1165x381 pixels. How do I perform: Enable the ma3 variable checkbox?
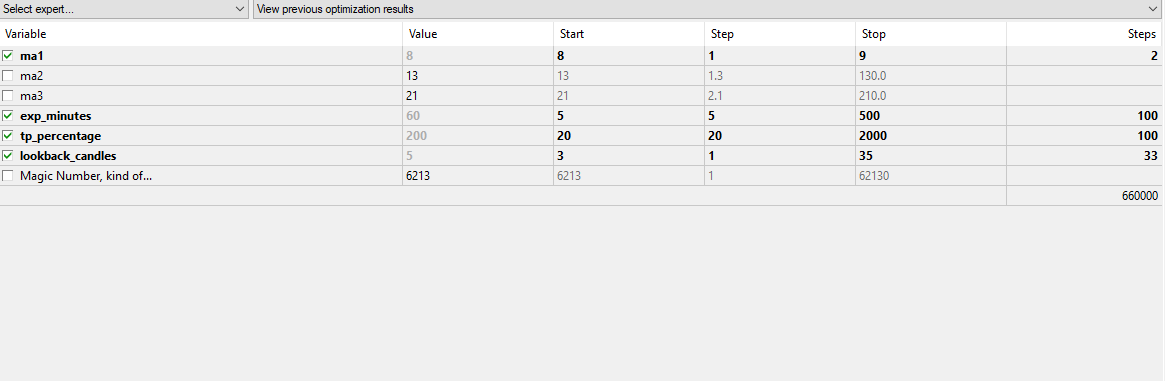(7, 96)
